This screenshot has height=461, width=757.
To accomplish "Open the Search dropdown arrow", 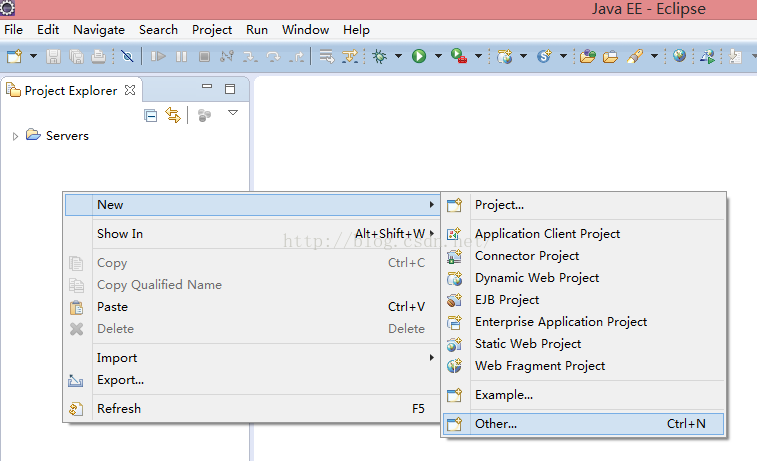I will (x=654, y=56).
